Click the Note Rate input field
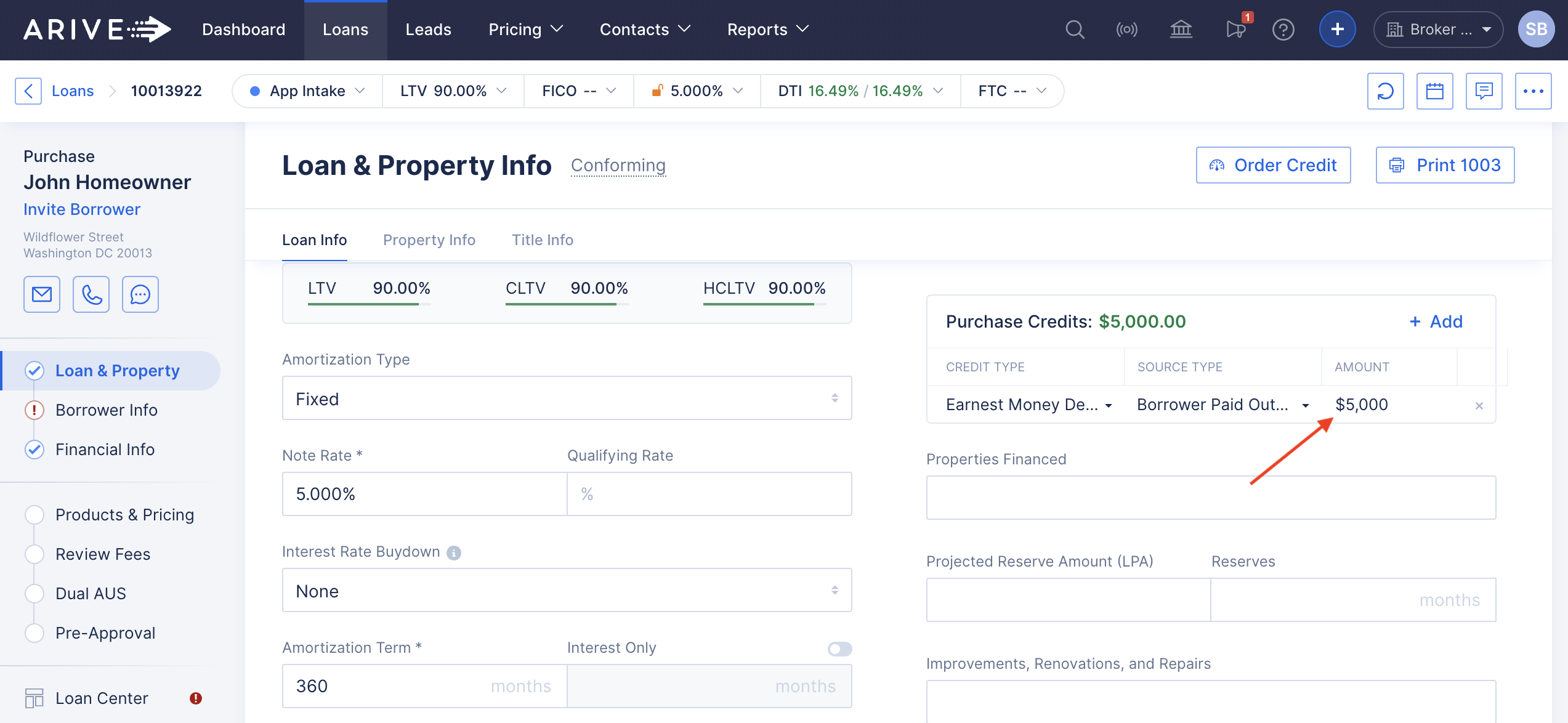The width and height of the screenshot is (1568, 723). (424, 494)
